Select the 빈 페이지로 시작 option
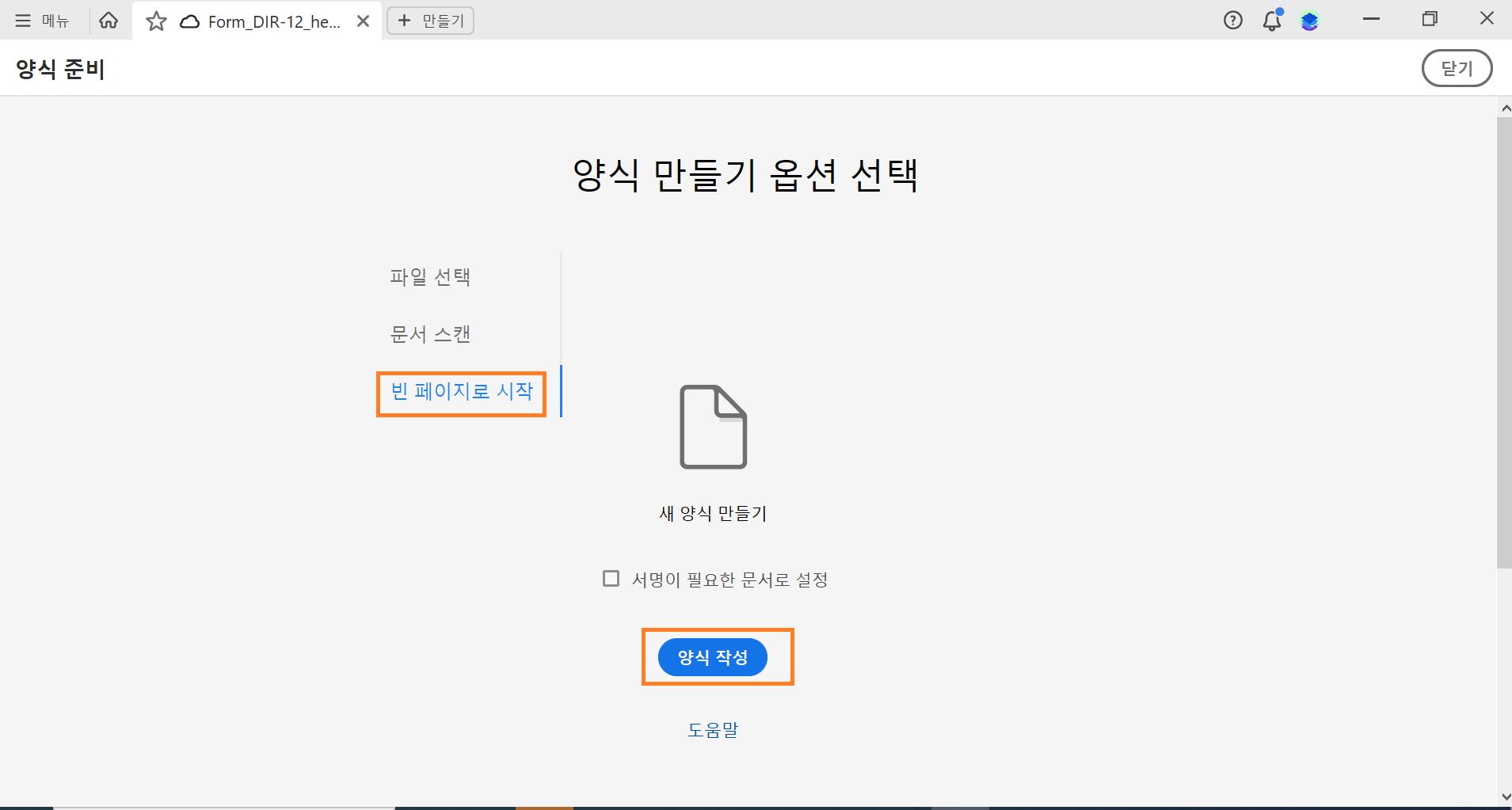The width and height of the screenshot is (1512, 810). pos(461,392)
